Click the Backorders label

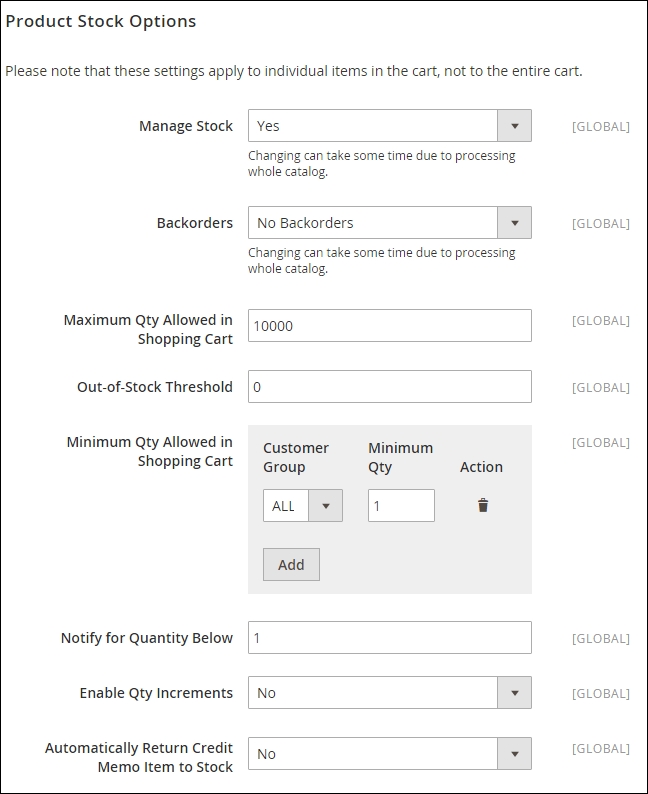point(195,223)
